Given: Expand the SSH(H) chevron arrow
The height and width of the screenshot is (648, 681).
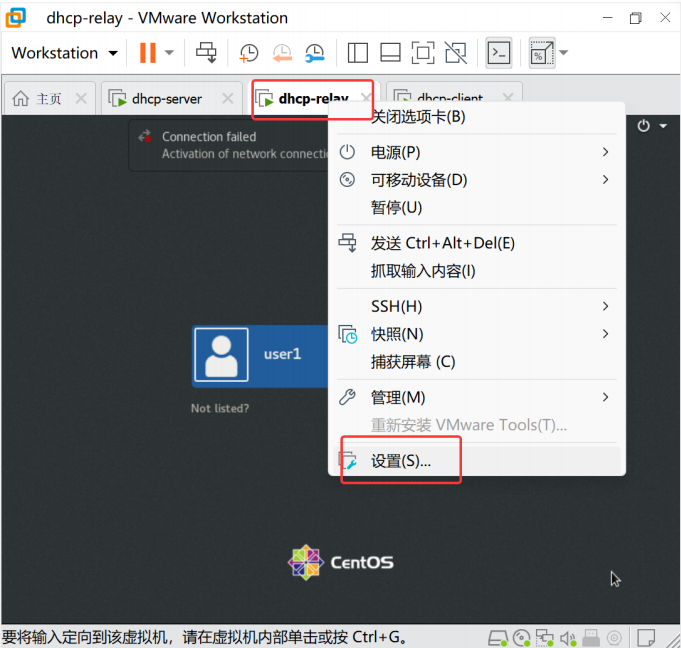Looking at the screenshot, I should [605, 306].
